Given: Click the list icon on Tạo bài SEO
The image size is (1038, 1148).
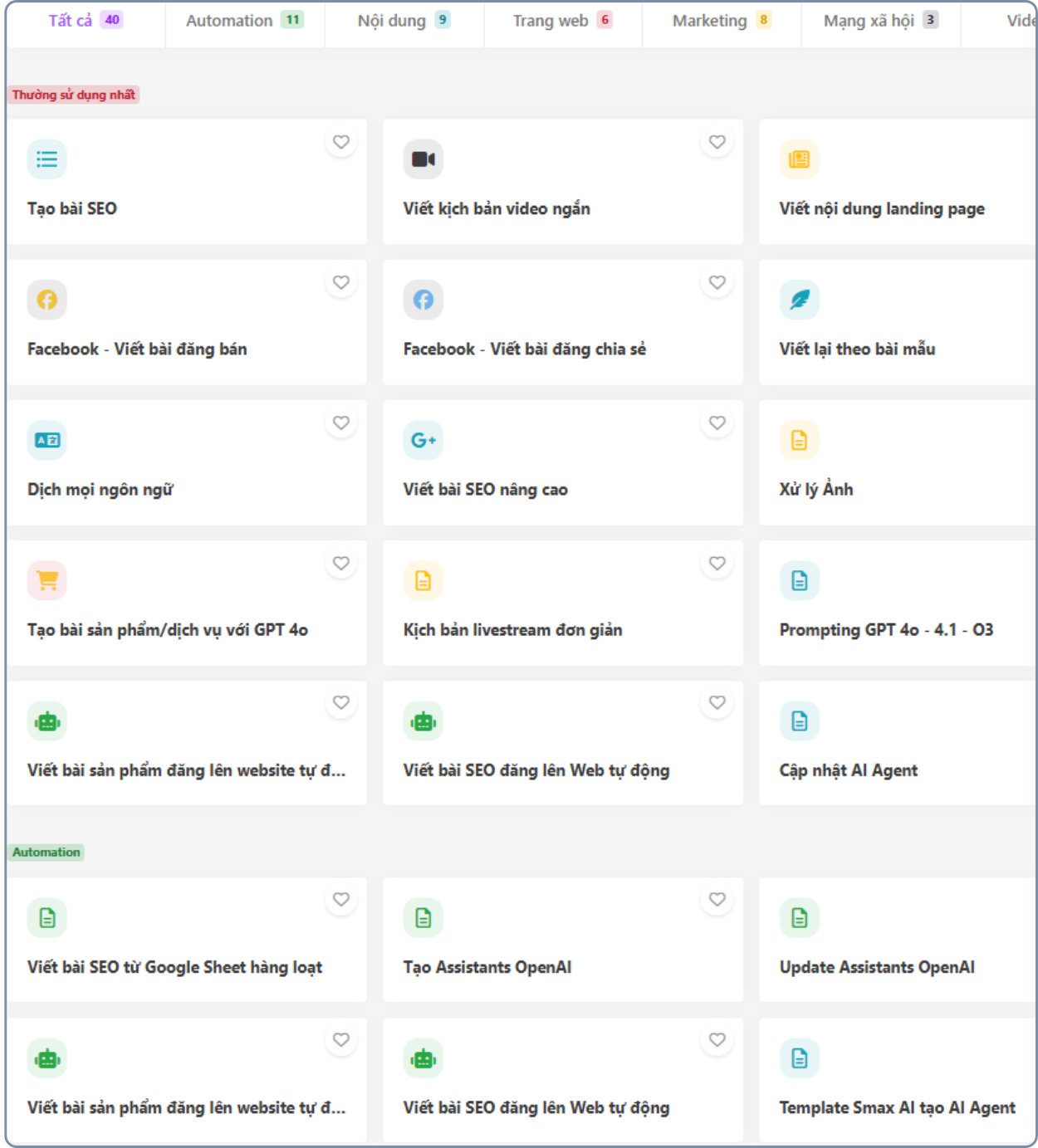Looking at the screenshot, I should [47, 159].
